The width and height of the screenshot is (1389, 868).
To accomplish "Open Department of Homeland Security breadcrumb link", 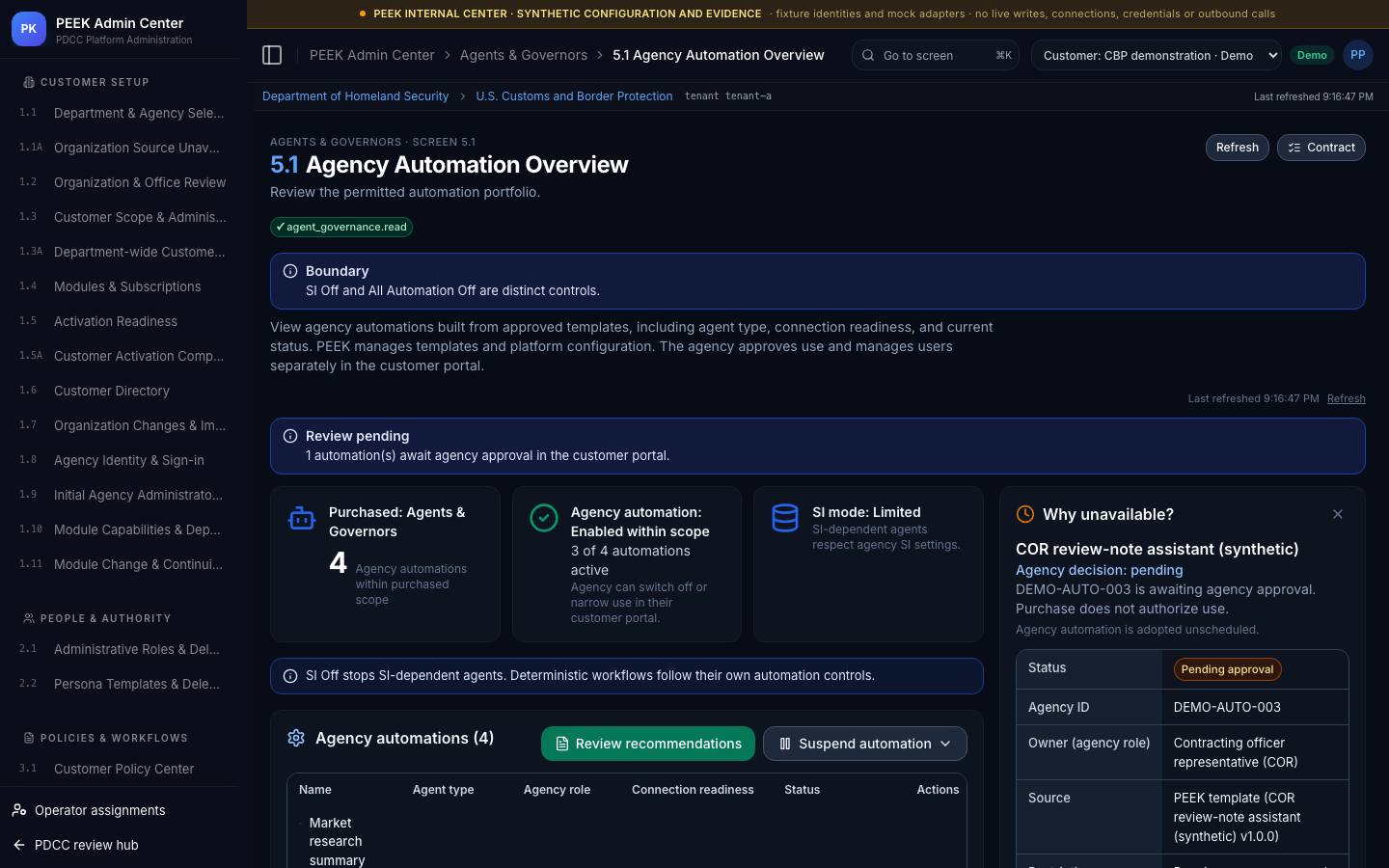I will click(355, 96).
